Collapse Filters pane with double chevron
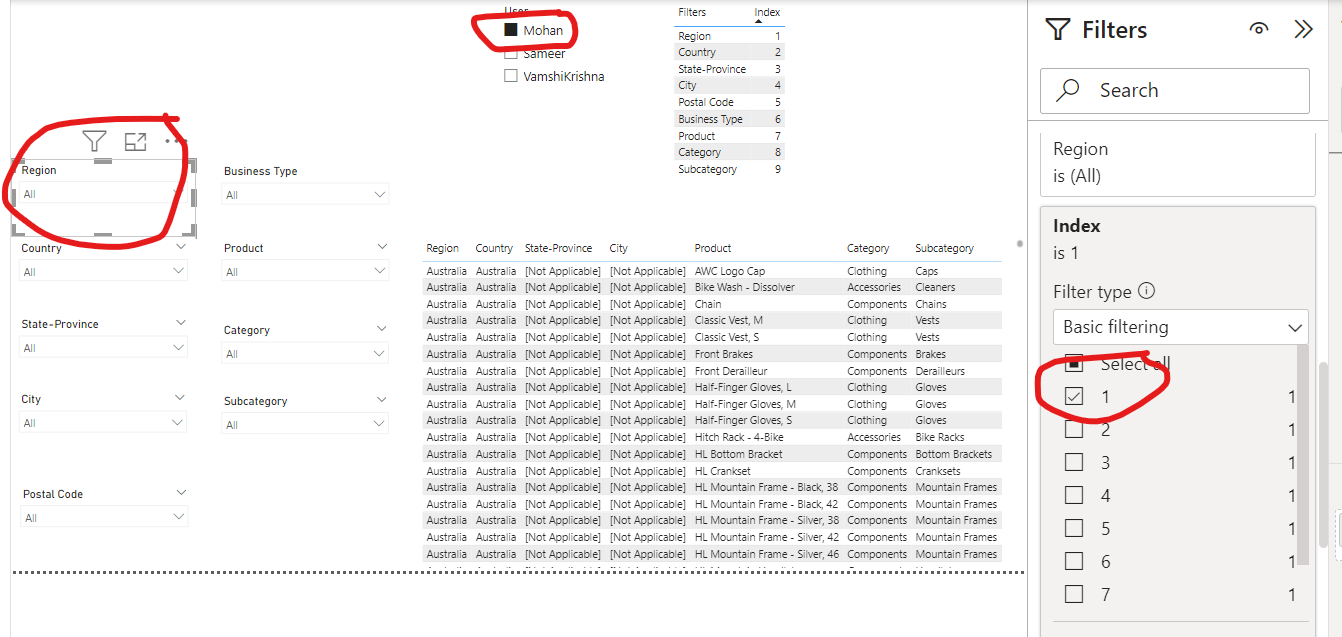Viewport: 1342px width, 637px height. click(x=1303, y=29)
